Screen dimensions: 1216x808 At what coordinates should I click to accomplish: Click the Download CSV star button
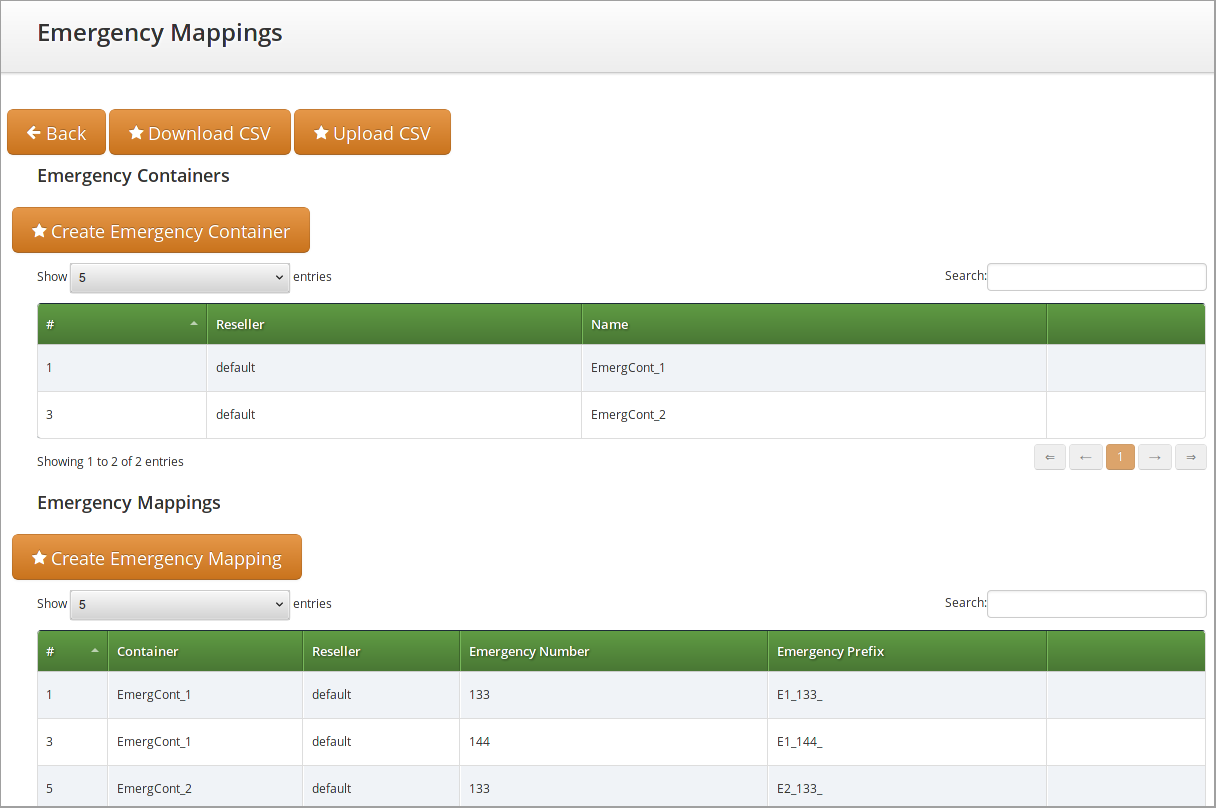199,133
